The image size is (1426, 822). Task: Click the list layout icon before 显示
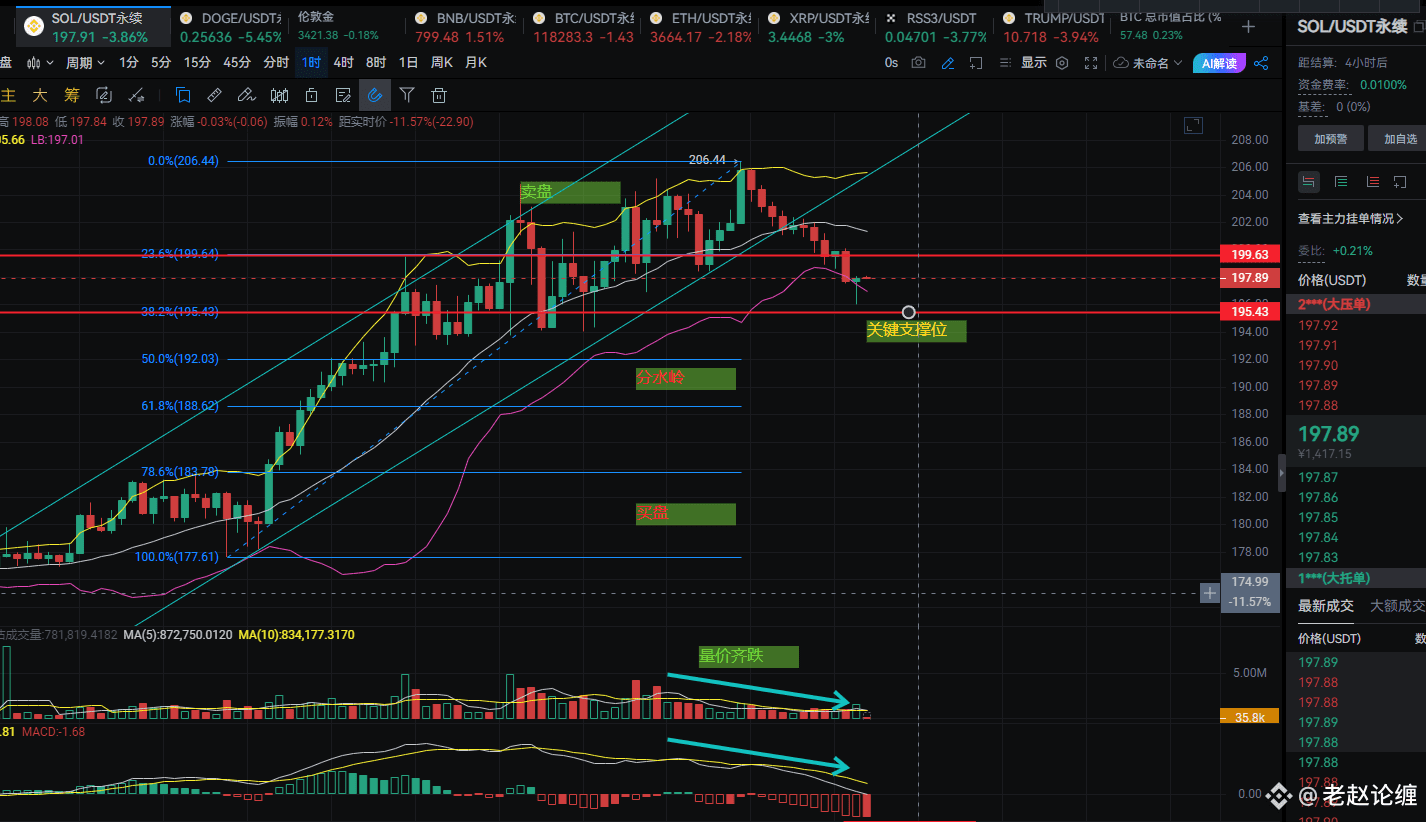pos(1005,63)
